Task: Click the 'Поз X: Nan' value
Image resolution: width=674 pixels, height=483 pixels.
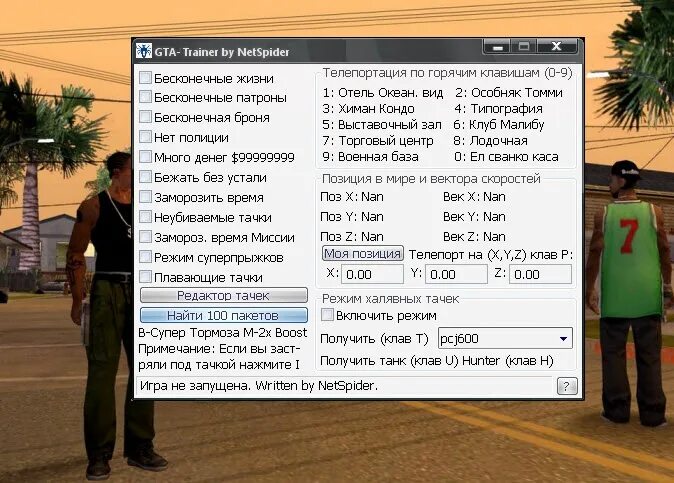Action: click(x=352, y=197)
